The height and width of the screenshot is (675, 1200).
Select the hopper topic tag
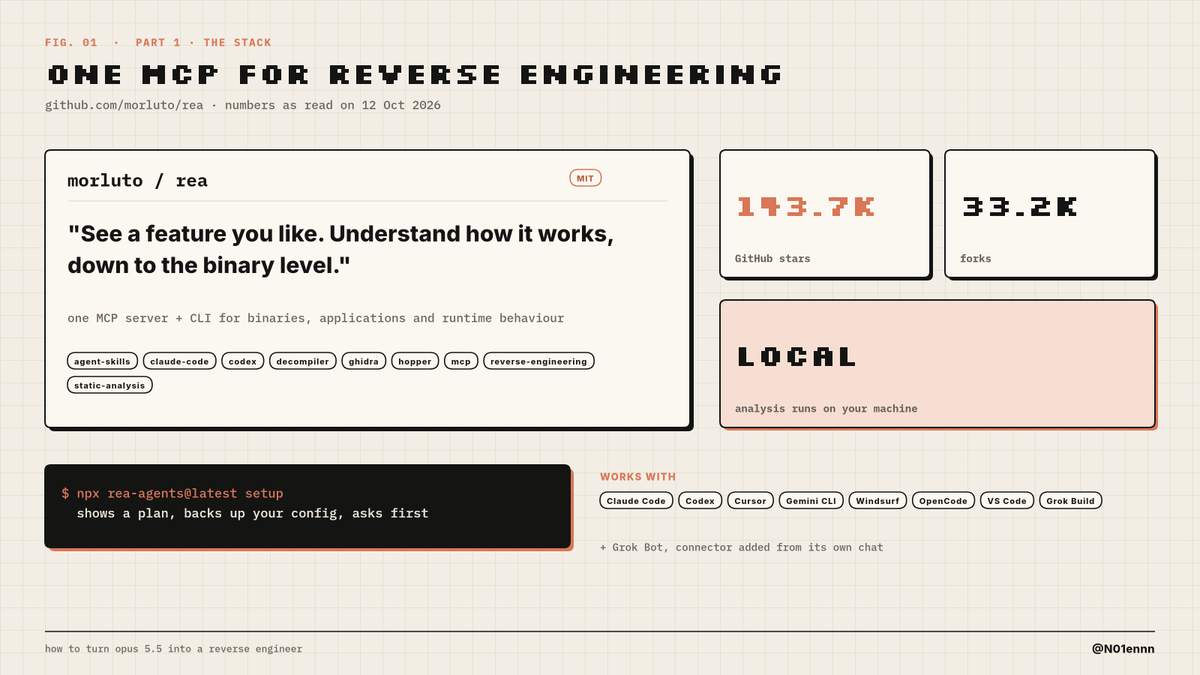coord(415,361)
